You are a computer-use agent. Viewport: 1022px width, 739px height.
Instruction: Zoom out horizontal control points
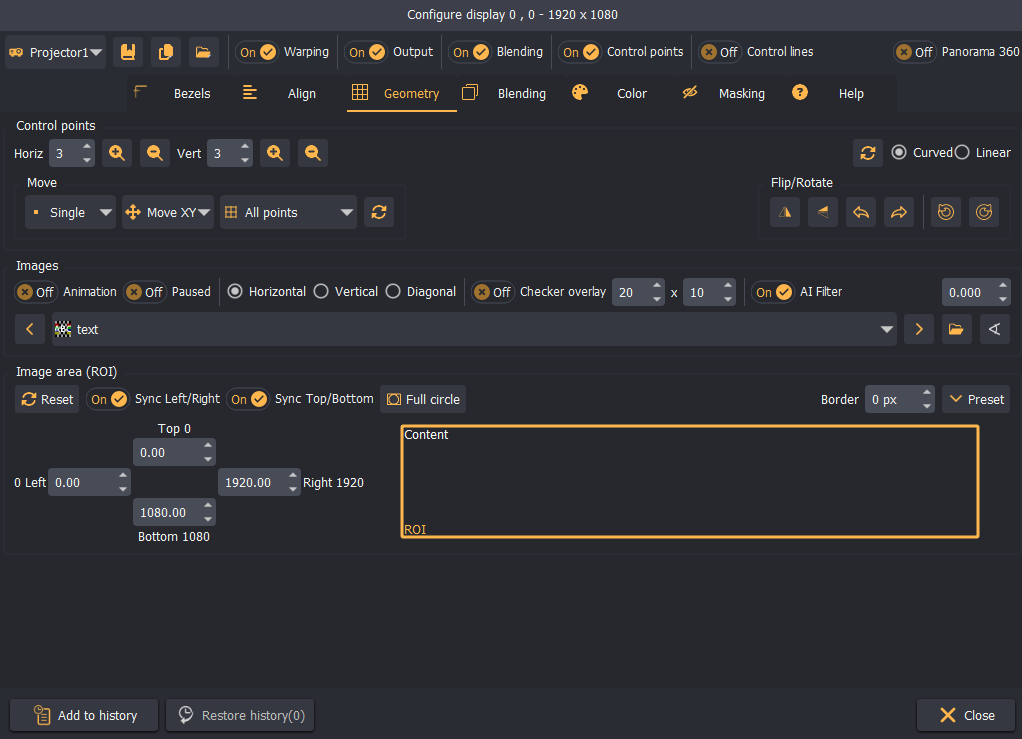[154, 153]
